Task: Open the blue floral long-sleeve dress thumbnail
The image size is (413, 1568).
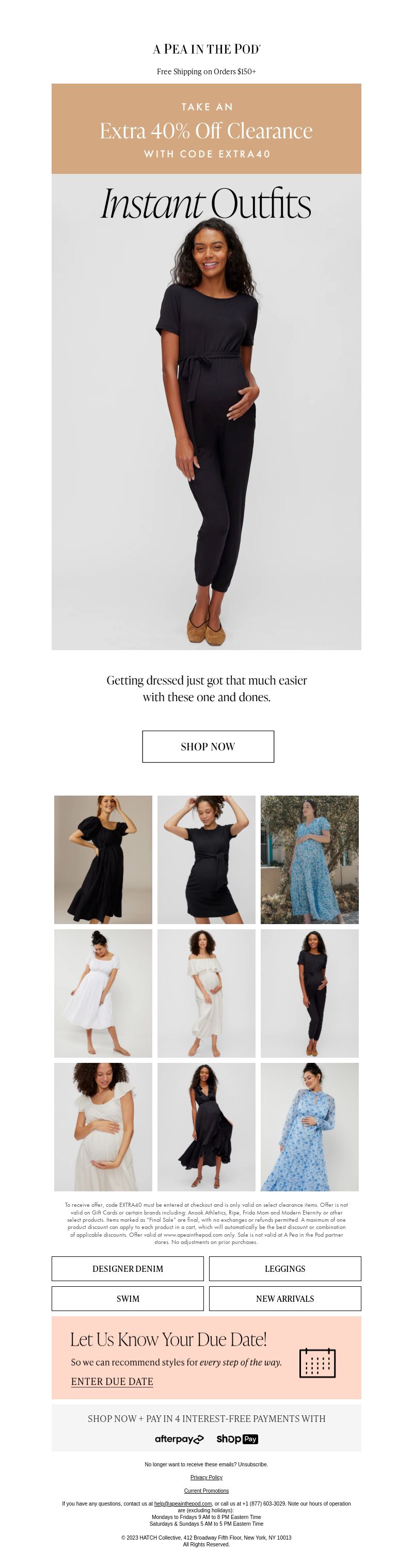Action: [x=309, y=1127]
